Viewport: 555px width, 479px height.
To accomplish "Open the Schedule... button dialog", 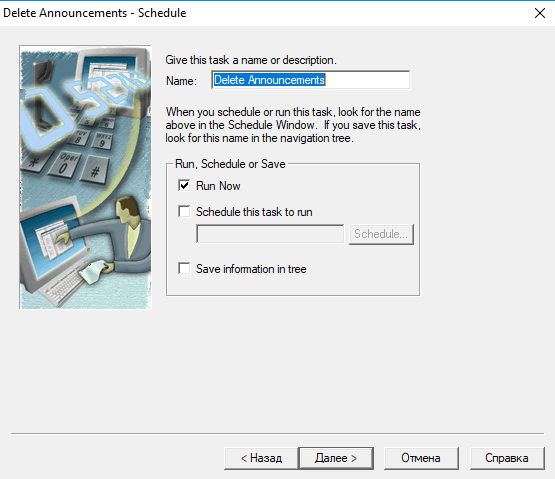I will [381, 234].
